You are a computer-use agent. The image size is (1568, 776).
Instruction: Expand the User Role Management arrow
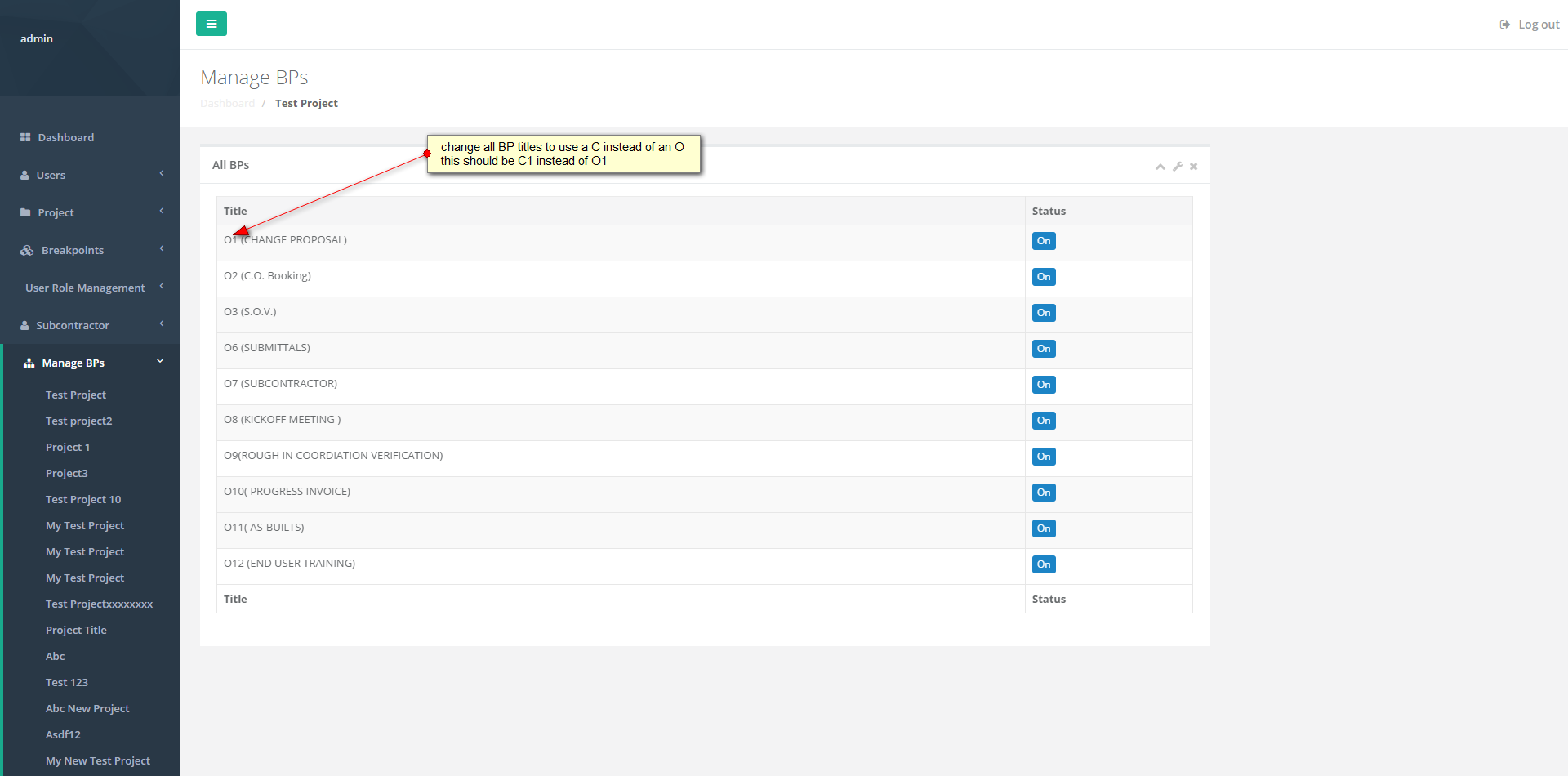coord(162,286)
